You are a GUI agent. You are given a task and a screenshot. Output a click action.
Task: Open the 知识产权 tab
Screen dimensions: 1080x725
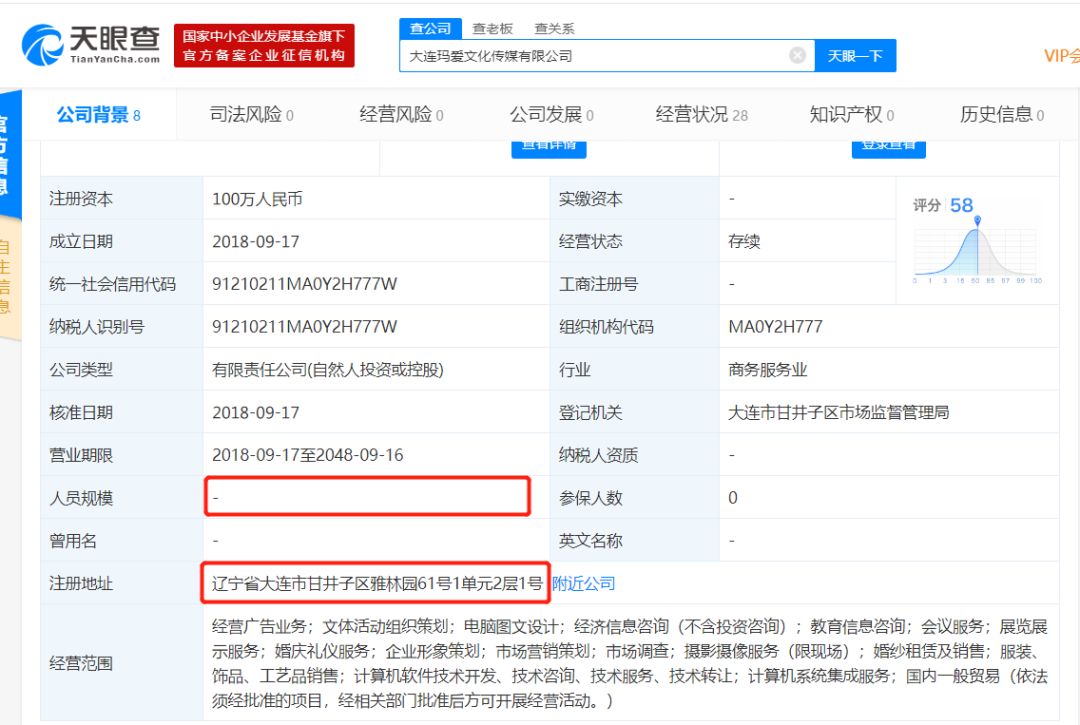[852, 114]
